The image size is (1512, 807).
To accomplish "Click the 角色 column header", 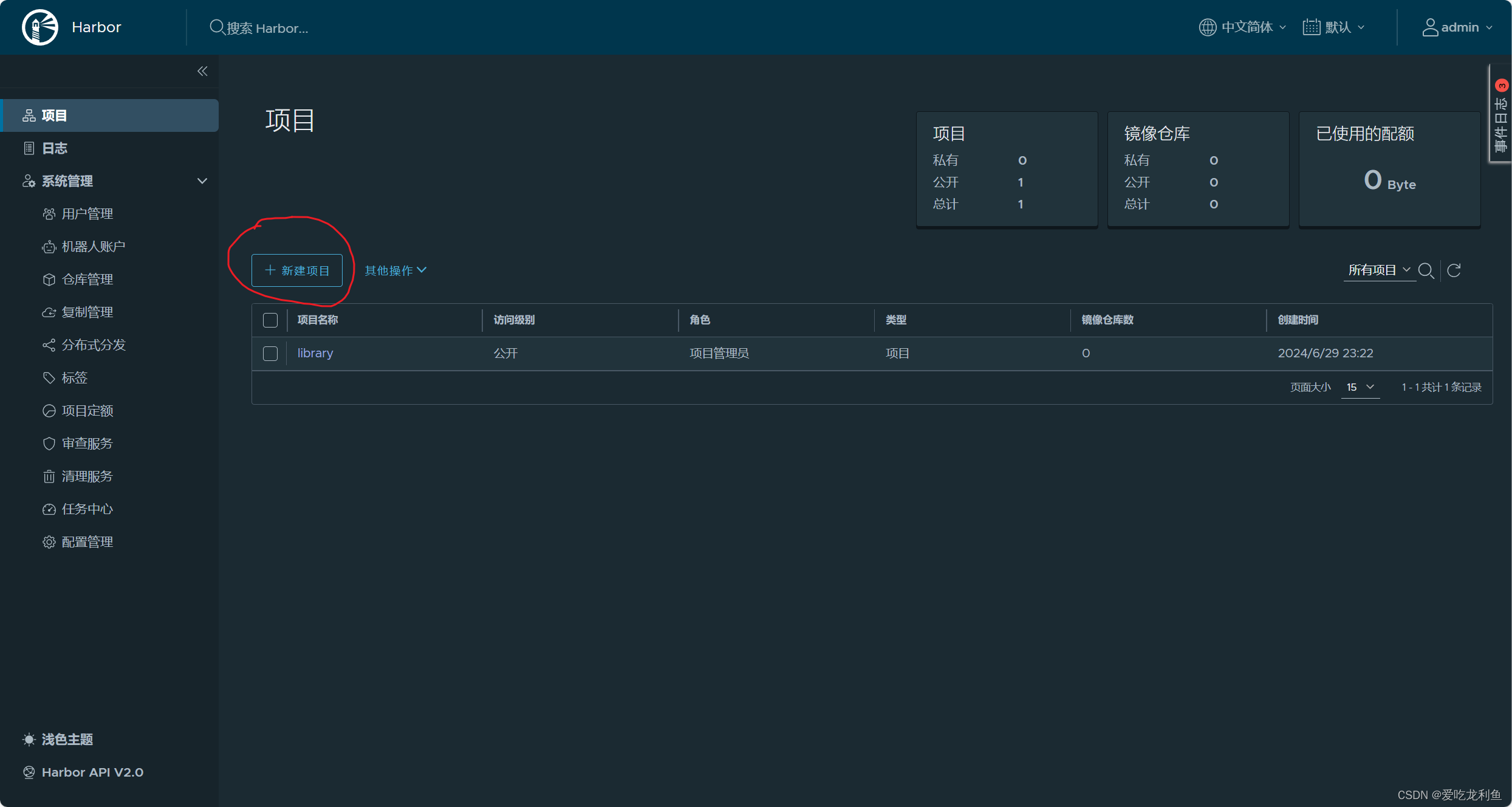I will coord(700,320).
